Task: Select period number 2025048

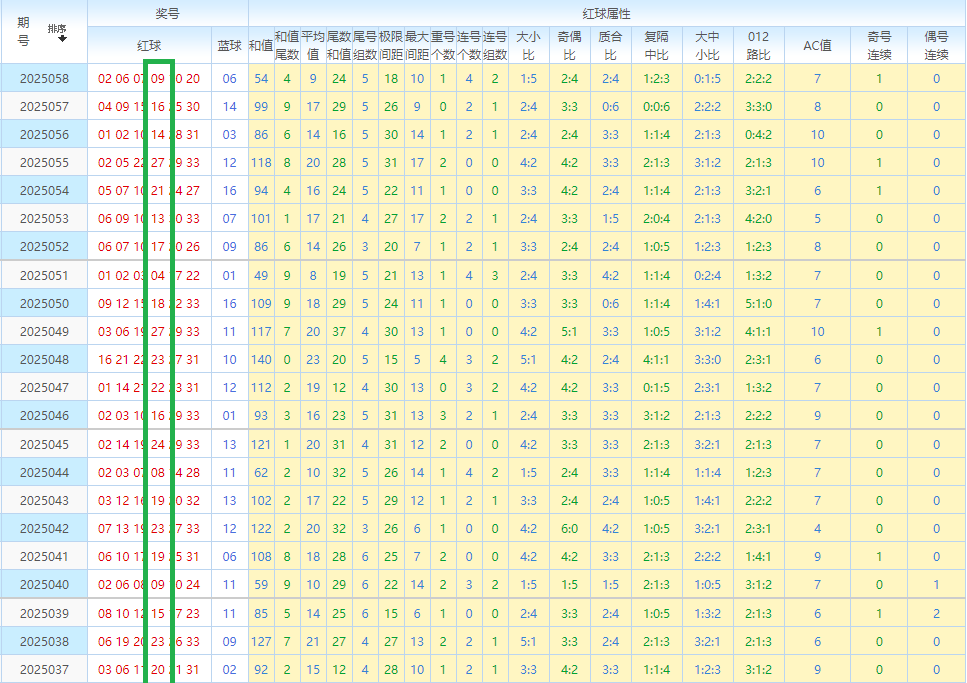Action: (x=44, y=359)
